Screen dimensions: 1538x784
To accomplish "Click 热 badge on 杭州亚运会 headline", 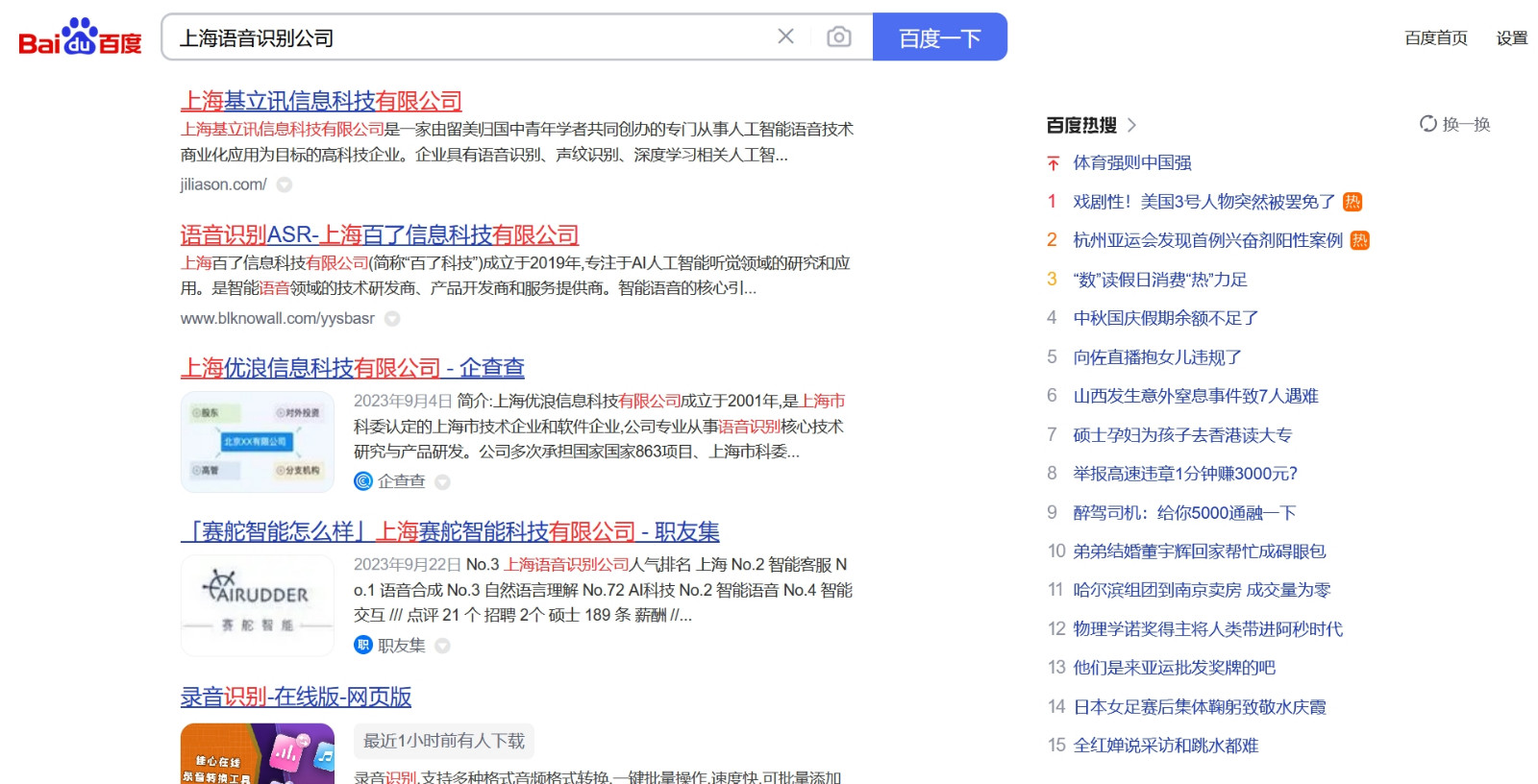I will [1359, 240].
